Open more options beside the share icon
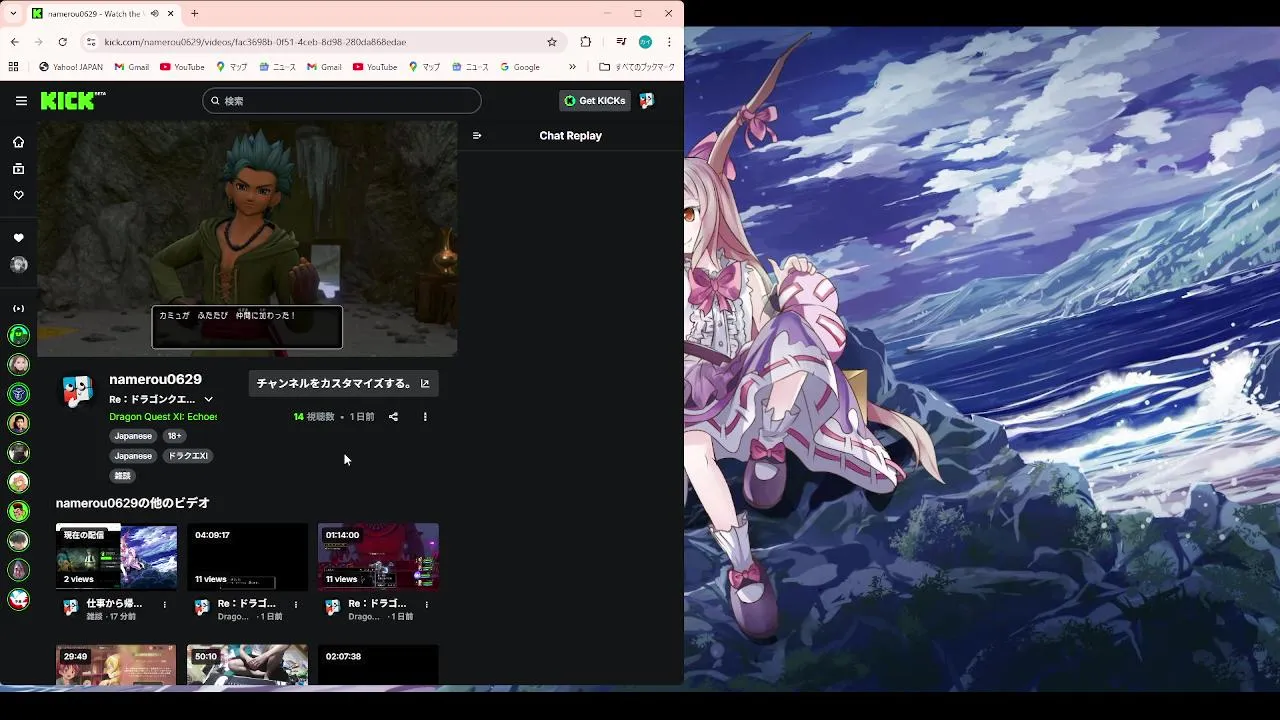Screen dimensions: 1280x720 click(x=425, y=417)
